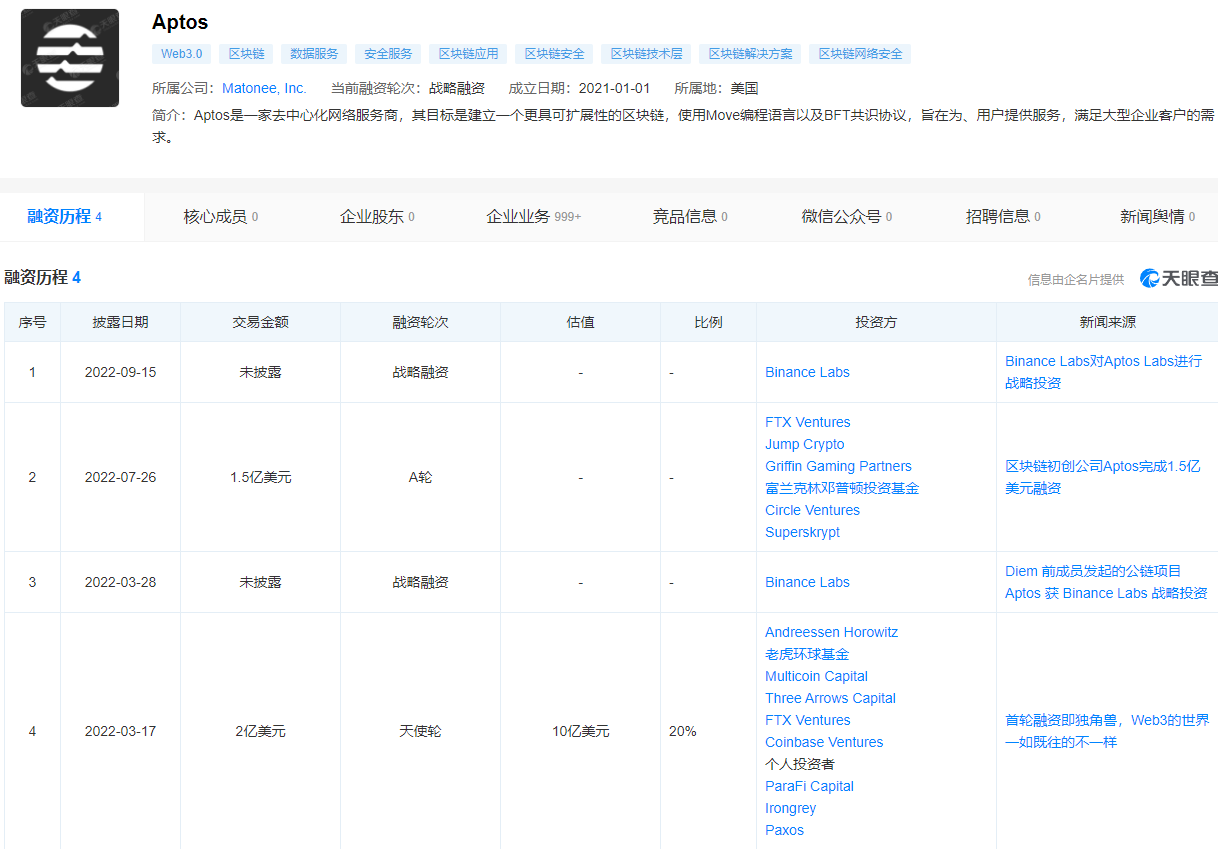Open FTX Ventures in the 天使轮 row
The width and height of the screenshot is (1218, 849).
pyautogui.click(x=808, y=720)
